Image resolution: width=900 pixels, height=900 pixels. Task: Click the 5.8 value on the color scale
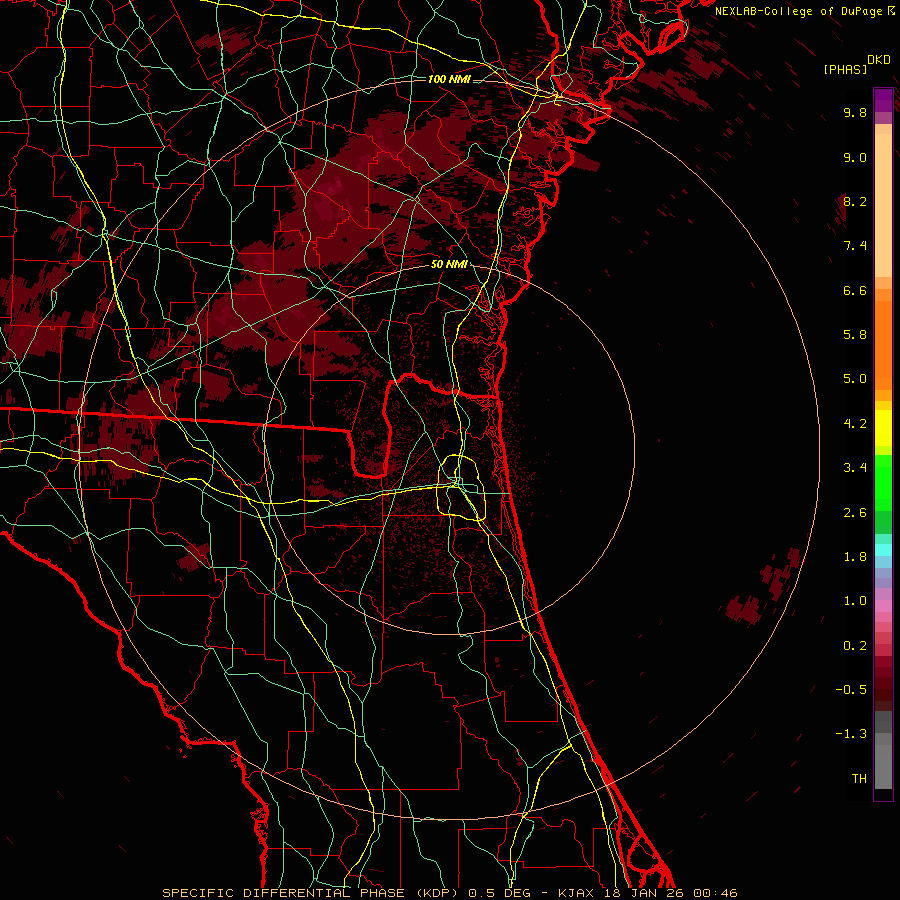pos(855,335)
